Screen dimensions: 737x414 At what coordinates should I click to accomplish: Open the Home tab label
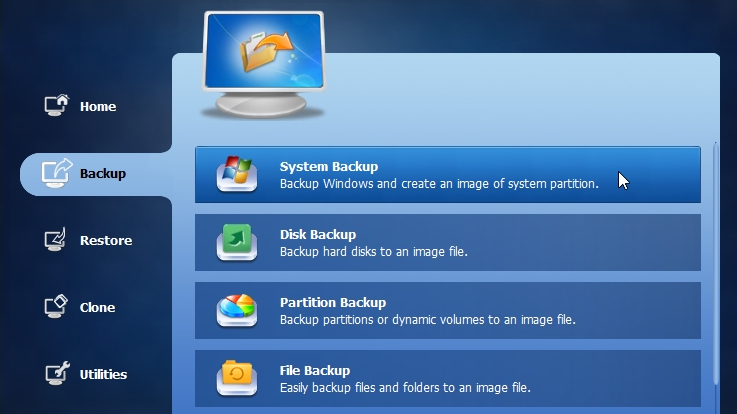pyautogui.click(x=98, y=107)
